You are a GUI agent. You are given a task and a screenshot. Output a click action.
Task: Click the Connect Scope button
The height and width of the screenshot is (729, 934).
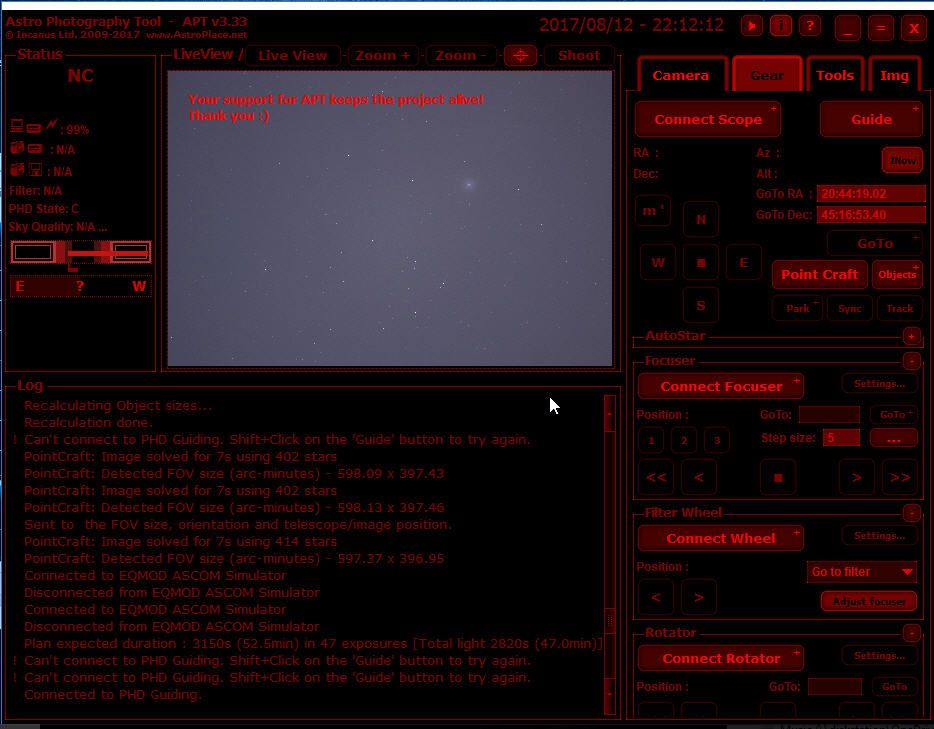point(708,119)
